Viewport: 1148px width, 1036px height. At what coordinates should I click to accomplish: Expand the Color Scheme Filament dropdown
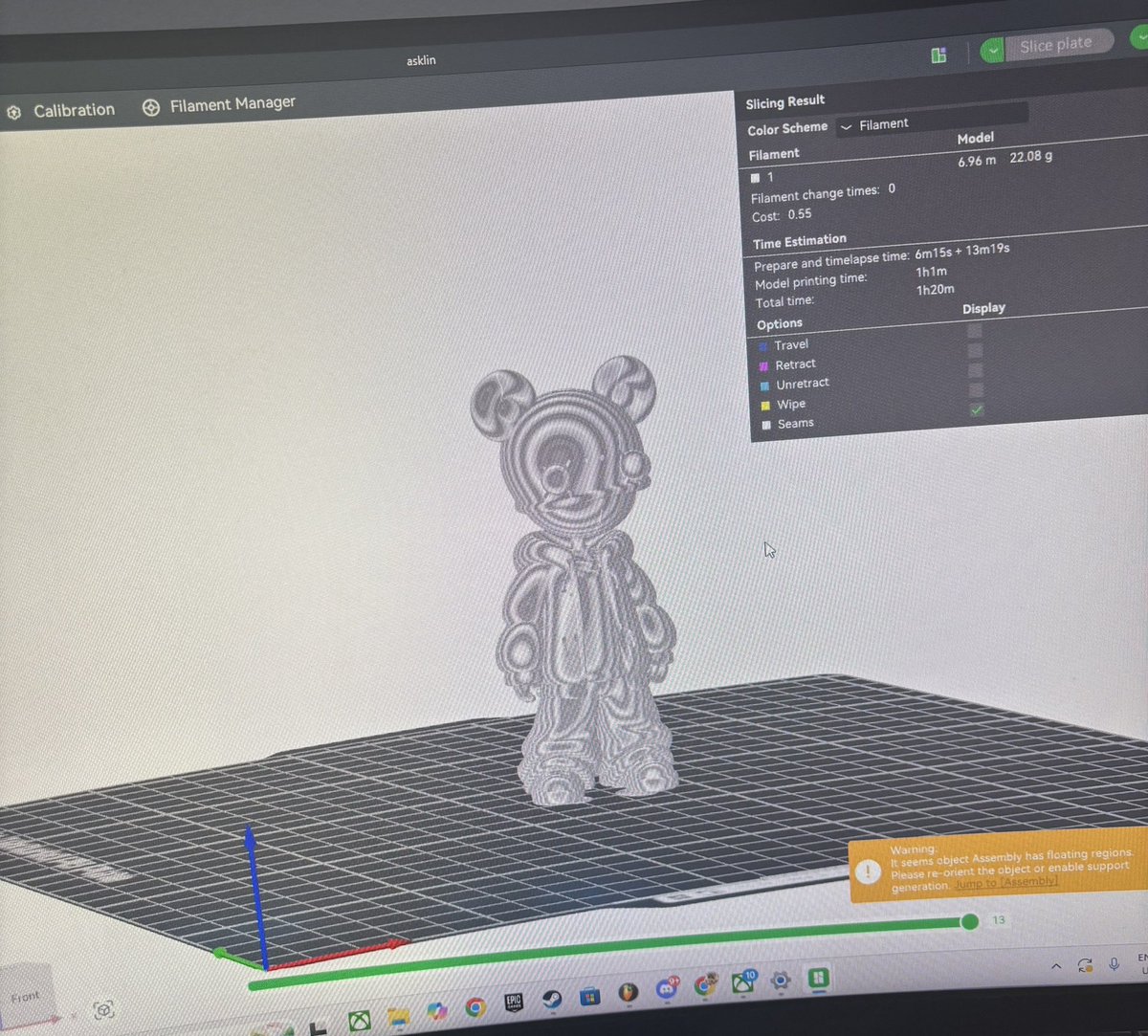(931, 121)
